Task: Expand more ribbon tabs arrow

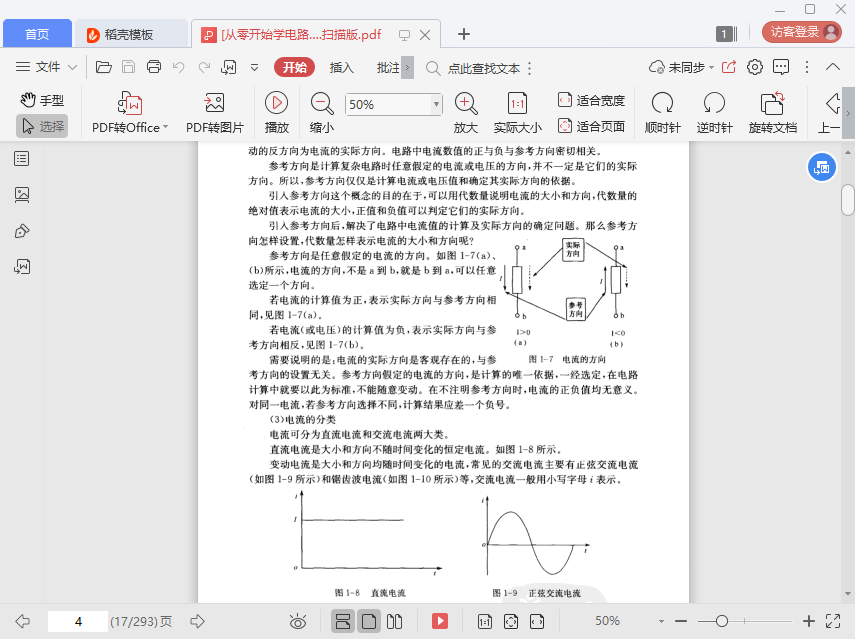Action: pyautogui.click(x=407, y=68)
